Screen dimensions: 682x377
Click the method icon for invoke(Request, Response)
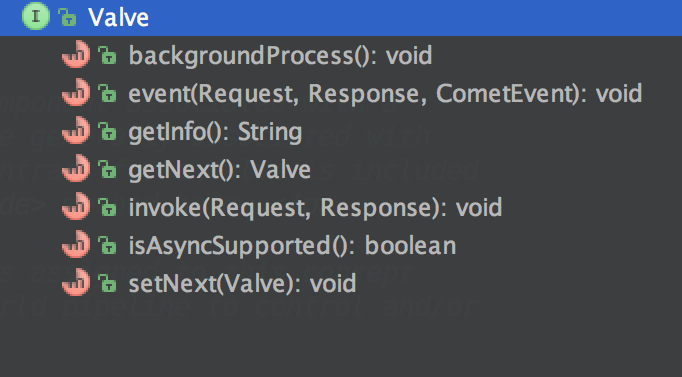(76, 207)
